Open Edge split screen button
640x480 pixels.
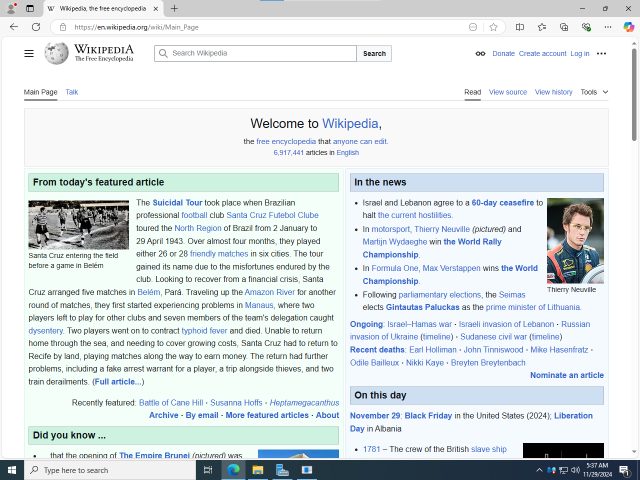pyautogui.click(x=520, y=27)
